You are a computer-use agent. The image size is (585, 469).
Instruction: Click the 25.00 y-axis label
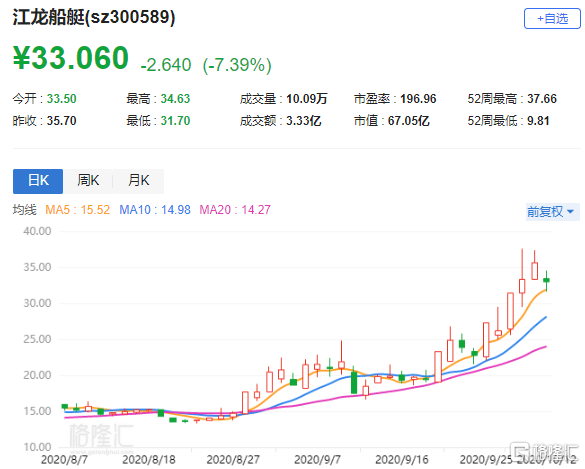click(x=37, y=340)
